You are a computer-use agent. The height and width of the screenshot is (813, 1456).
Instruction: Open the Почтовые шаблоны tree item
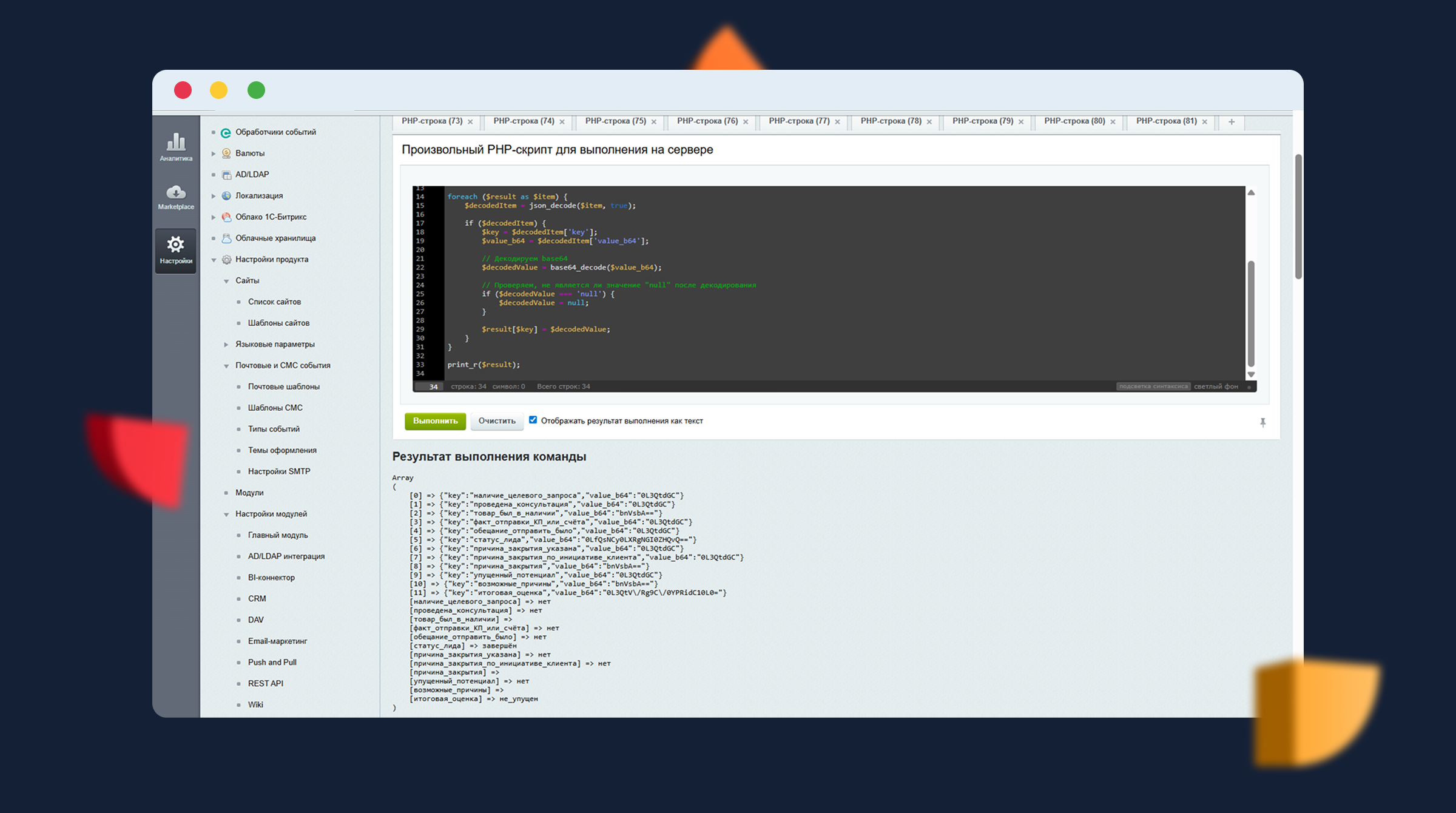click(283, 386)
